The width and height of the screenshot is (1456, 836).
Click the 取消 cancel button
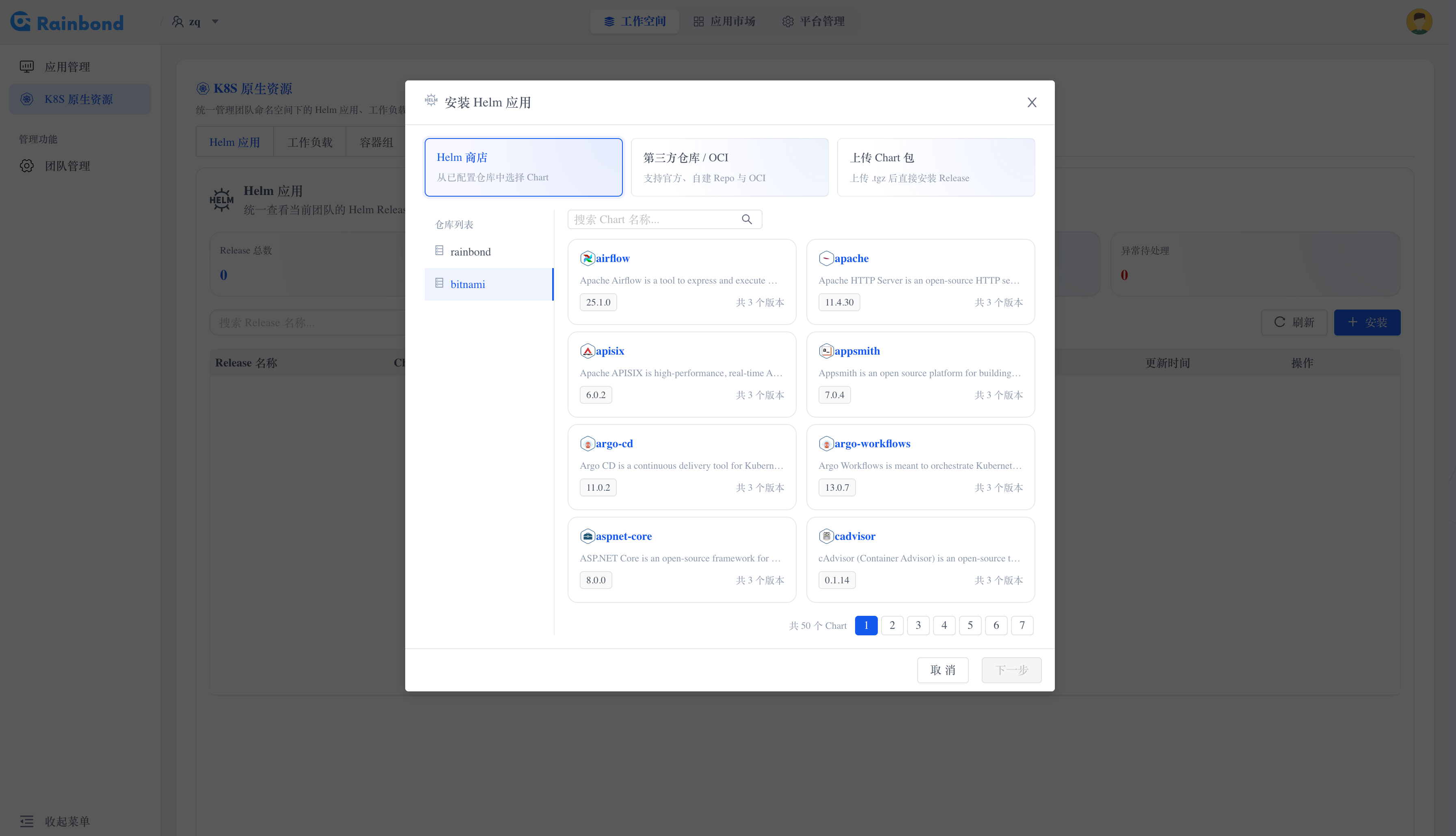point(942,670)
